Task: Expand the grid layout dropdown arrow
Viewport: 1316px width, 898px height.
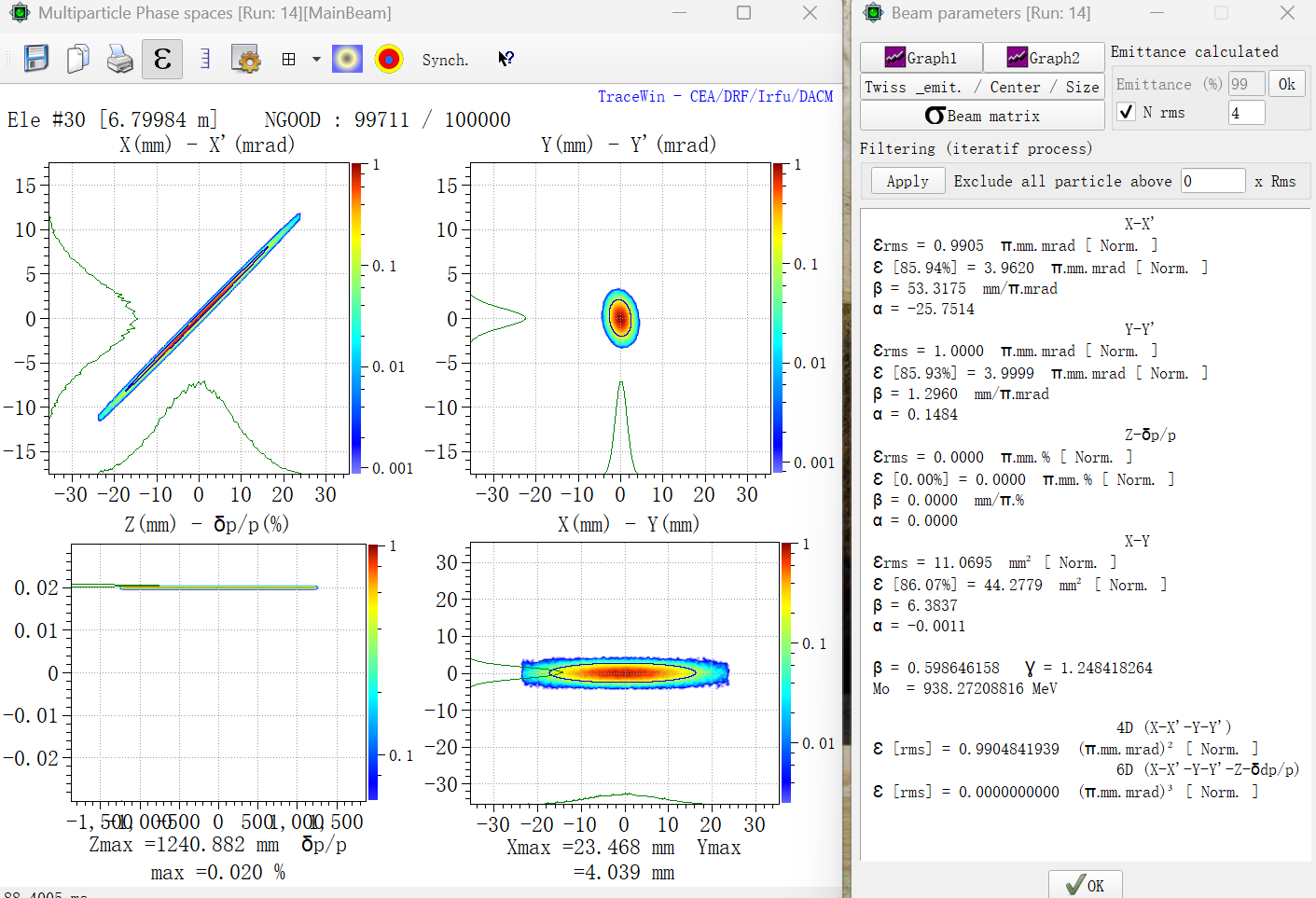Action: [316, 59]
